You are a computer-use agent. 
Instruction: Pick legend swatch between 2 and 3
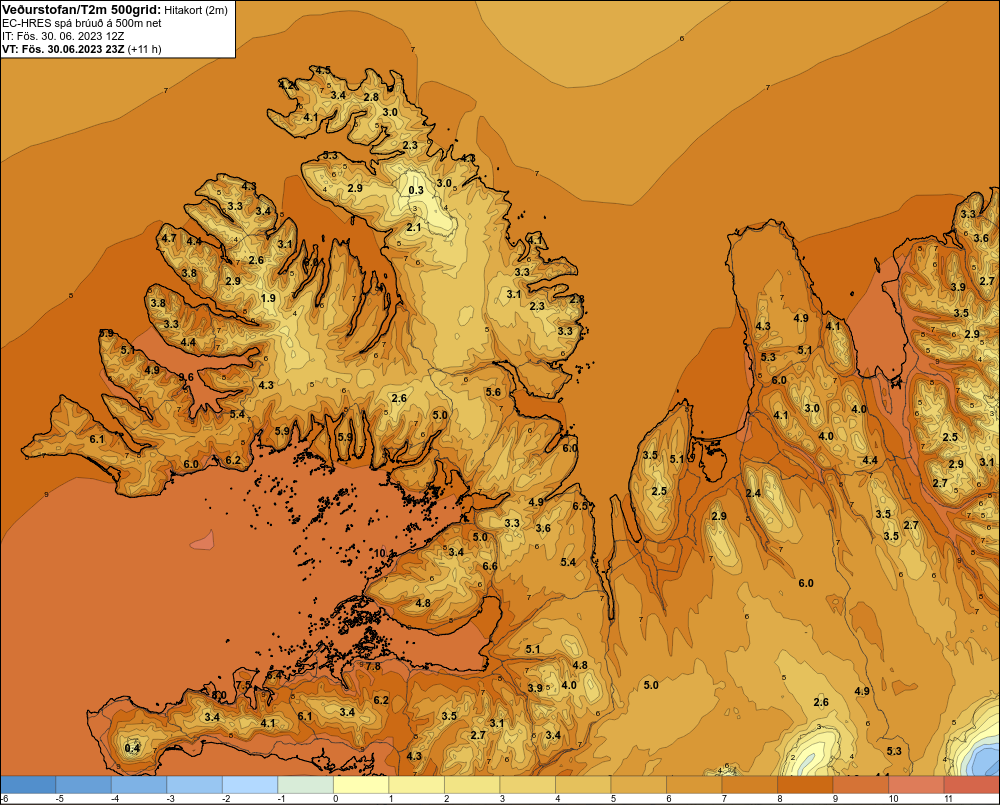[472, 785]
